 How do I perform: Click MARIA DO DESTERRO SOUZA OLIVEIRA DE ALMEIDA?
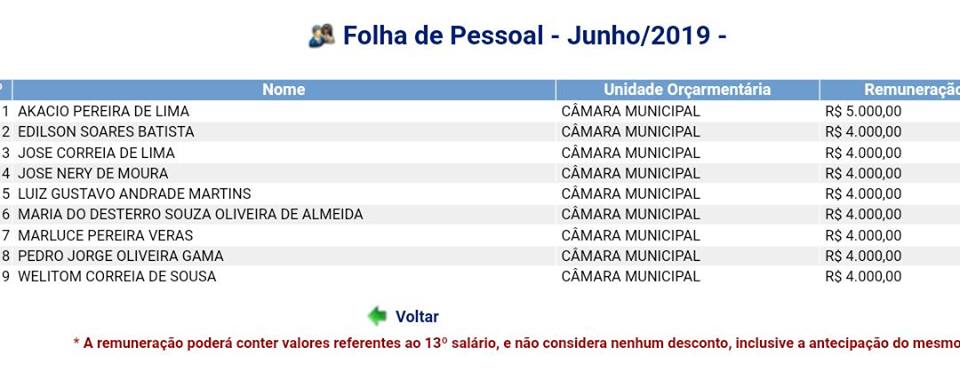coord(190,214)
